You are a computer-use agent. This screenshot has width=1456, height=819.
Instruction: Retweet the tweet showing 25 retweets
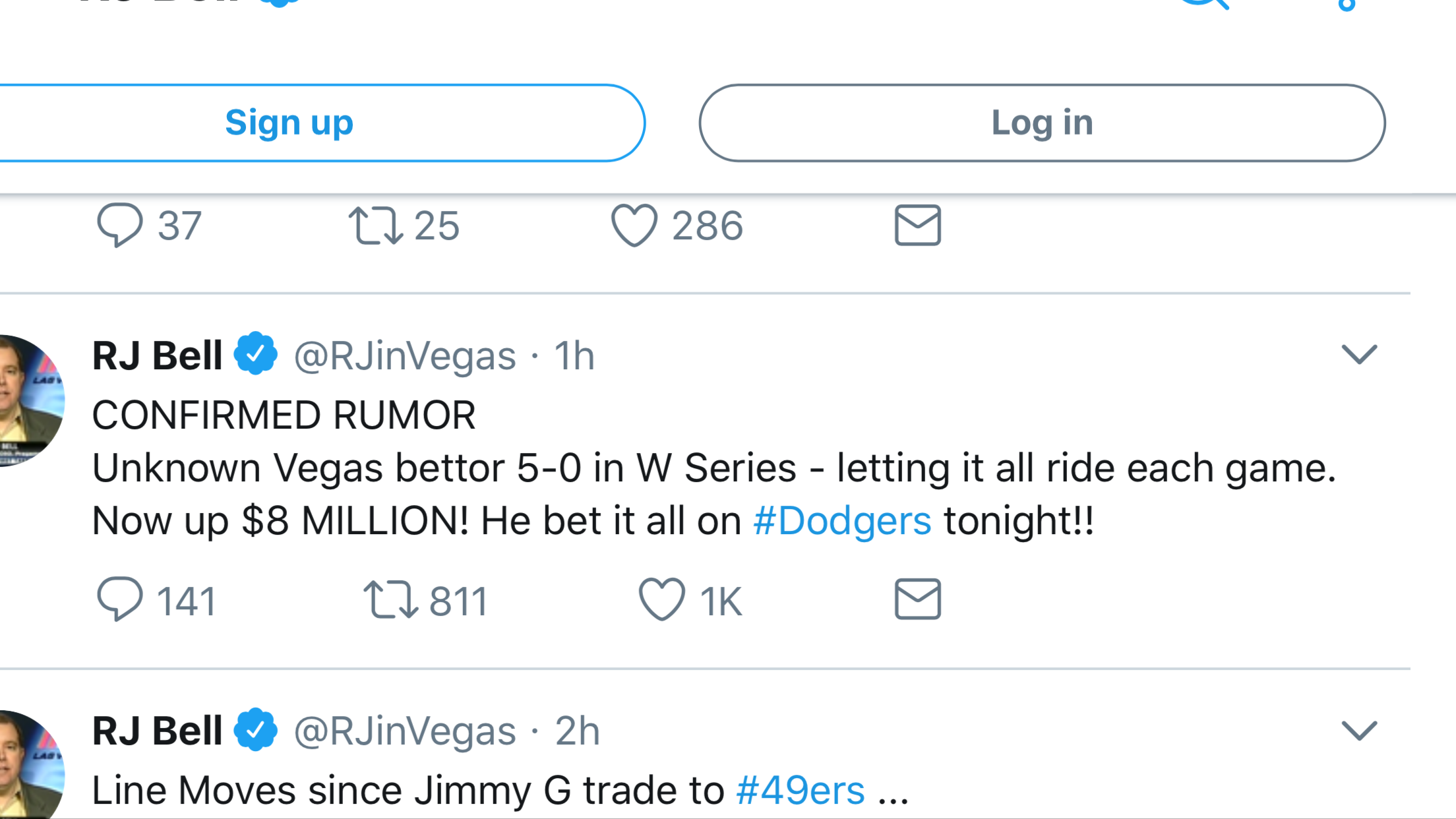click(375, 226)
